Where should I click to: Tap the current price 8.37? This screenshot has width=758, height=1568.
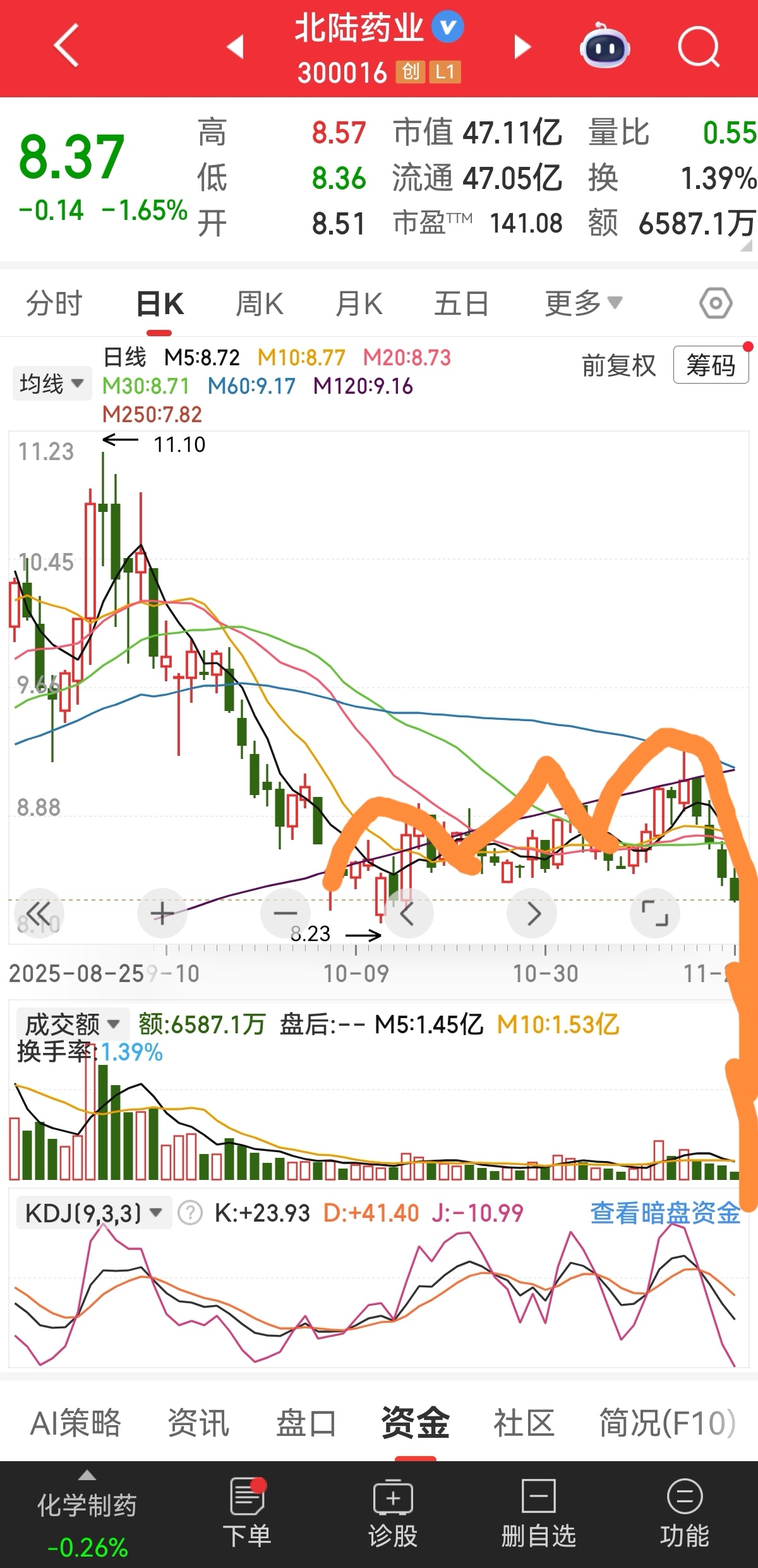tap(71, 157)
